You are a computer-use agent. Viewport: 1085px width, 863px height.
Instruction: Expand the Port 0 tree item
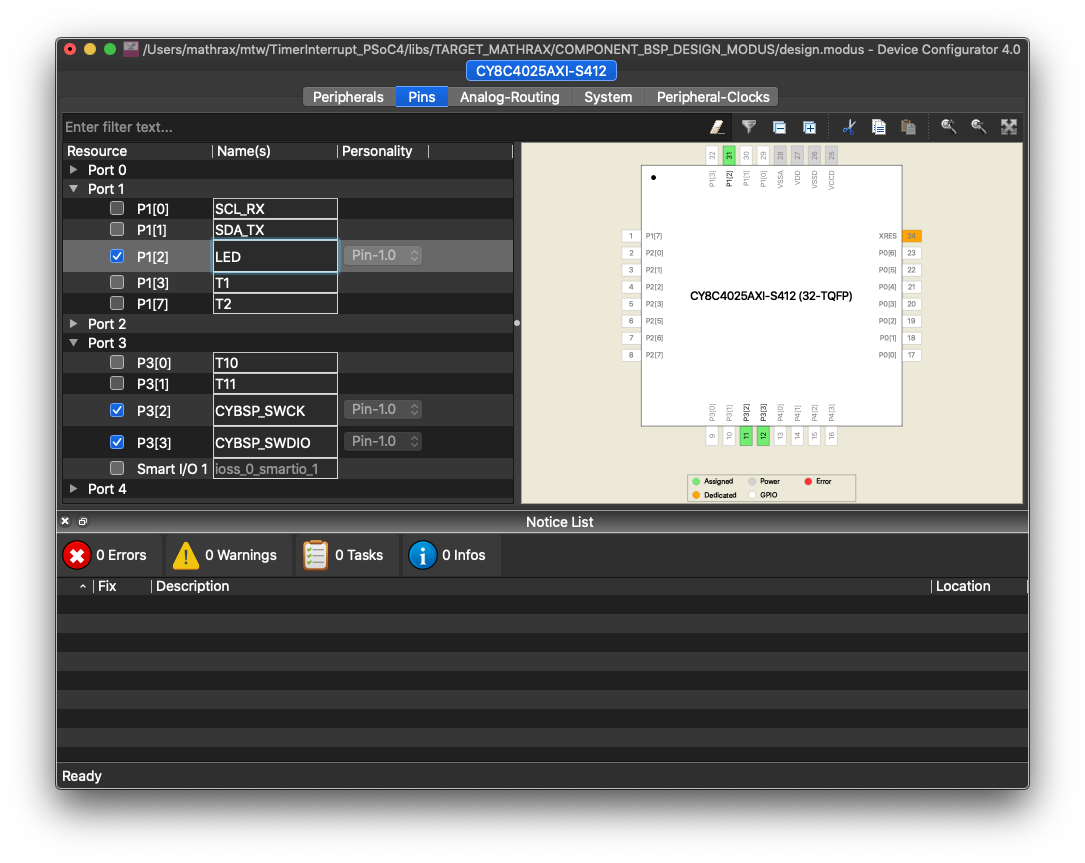pyautogui.click(x=73, y=169)
